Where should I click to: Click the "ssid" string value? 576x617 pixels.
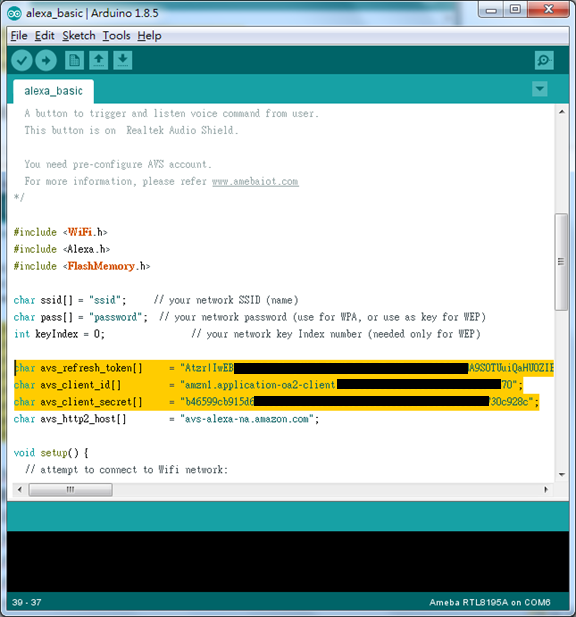(x=105, y=300)
